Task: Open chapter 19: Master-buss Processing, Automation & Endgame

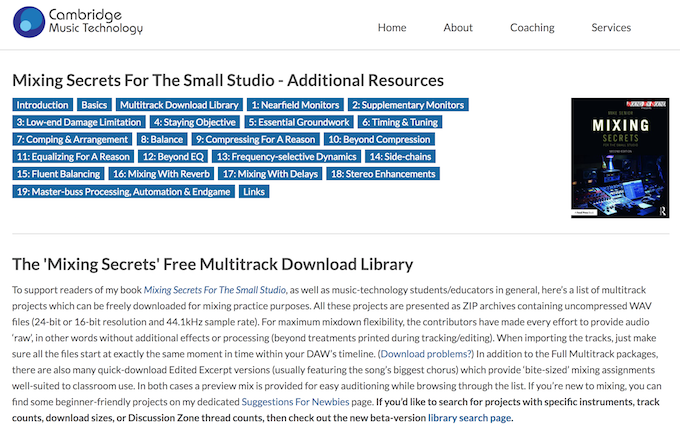Action: (x=124, y=192)
